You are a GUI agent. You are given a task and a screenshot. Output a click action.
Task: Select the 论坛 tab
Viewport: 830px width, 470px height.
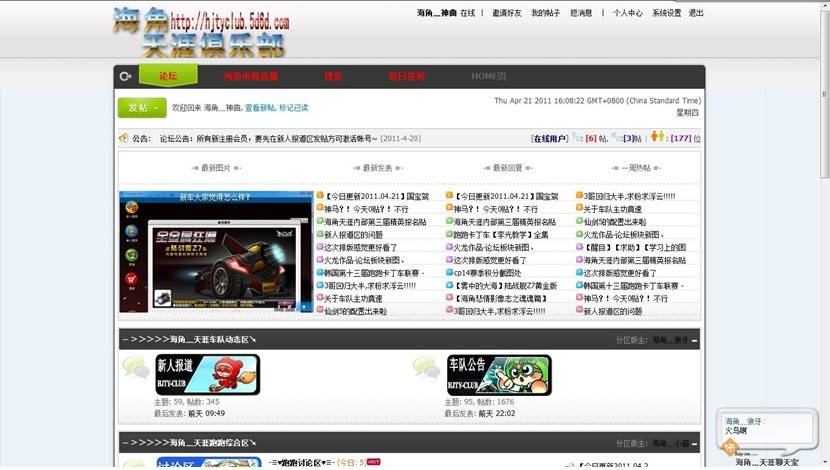point(168,76)
